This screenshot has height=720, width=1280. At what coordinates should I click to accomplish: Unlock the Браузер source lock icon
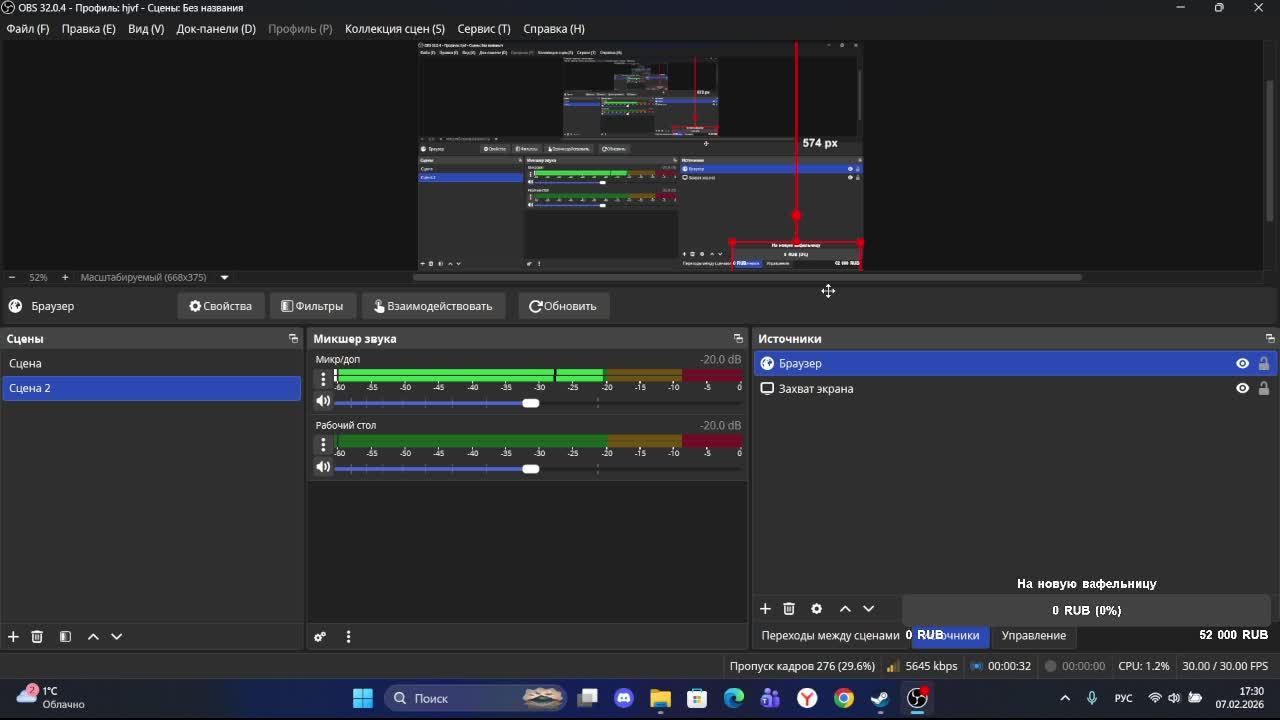tap(1264, 364)
